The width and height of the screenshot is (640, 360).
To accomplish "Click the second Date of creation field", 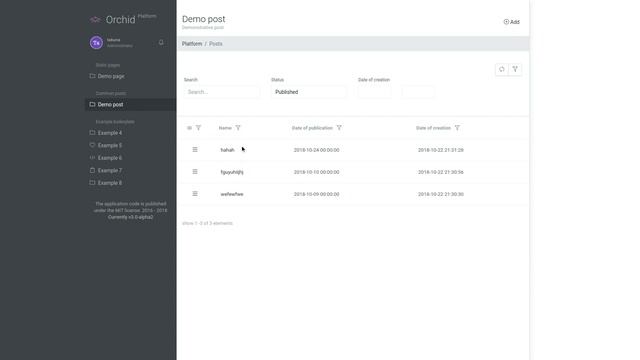I will [x=418, y=92].
